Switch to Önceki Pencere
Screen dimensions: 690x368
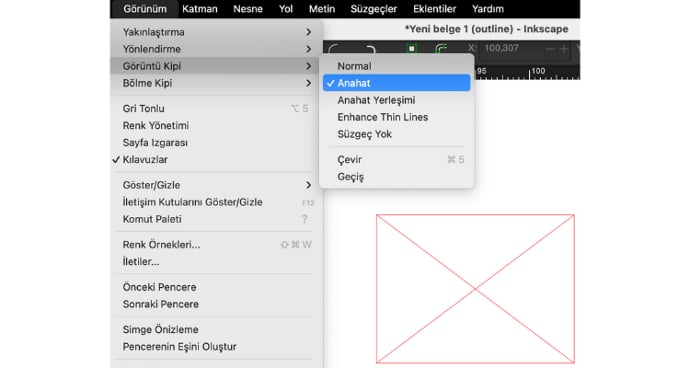[x=217, y=287]
